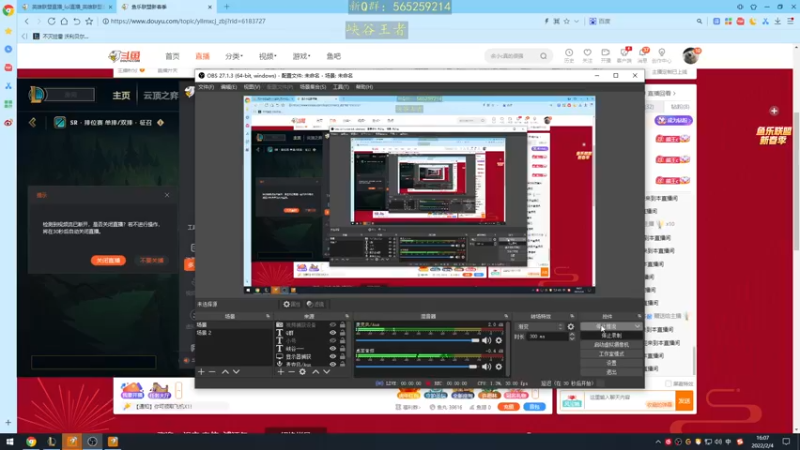Click 停止录制 button in OBS controls
Screen dimensions: 800x450
tap(611, 336)
